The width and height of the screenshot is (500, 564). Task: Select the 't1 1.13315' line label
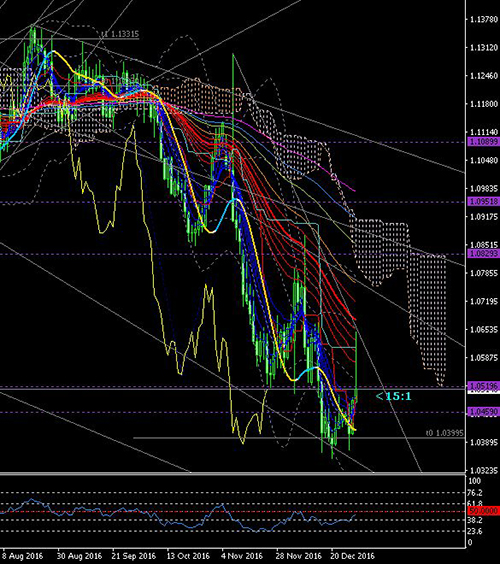(x=120, y=34)
